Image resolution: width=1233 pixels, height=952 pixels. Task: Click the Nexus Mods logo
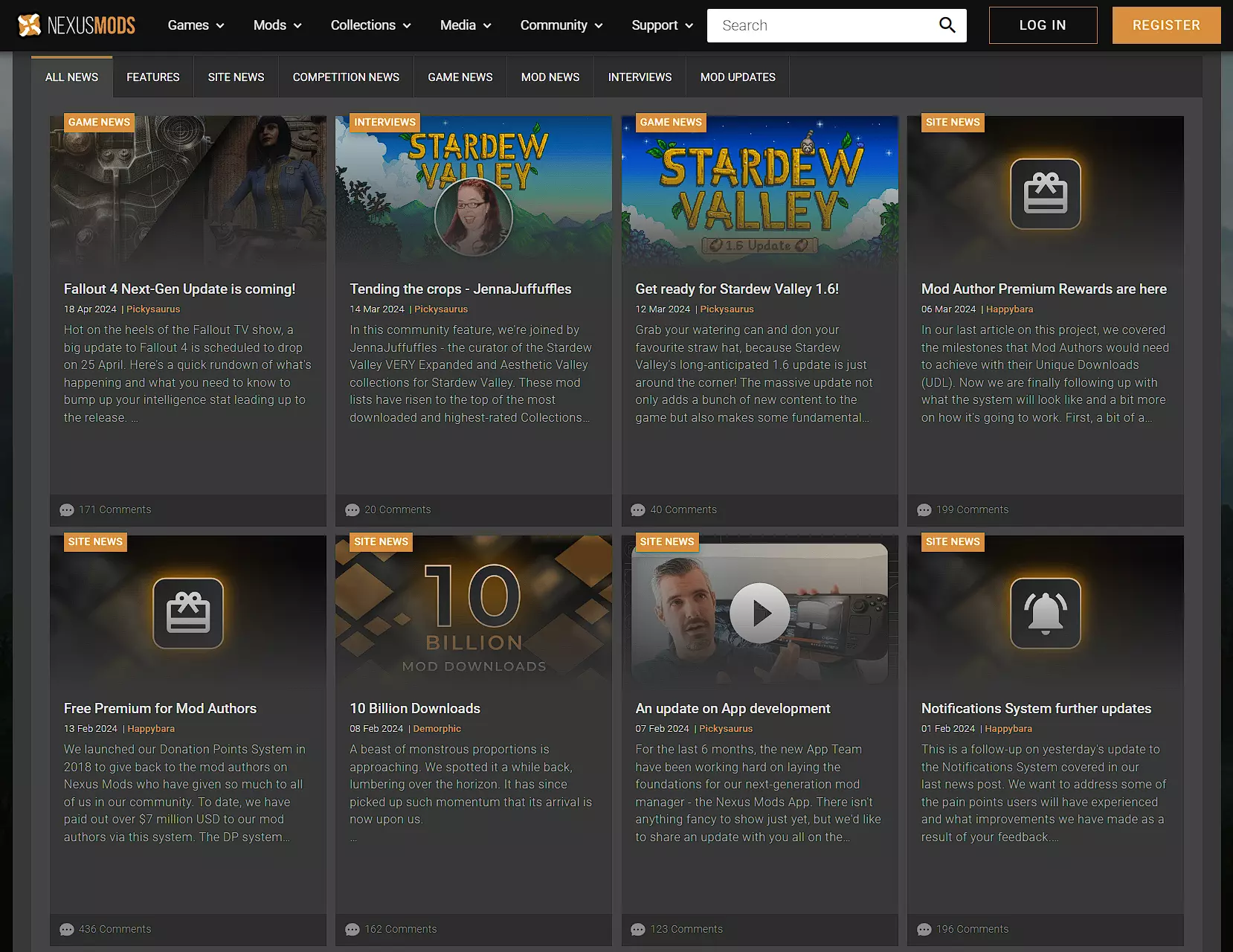(x=76, y=25)
